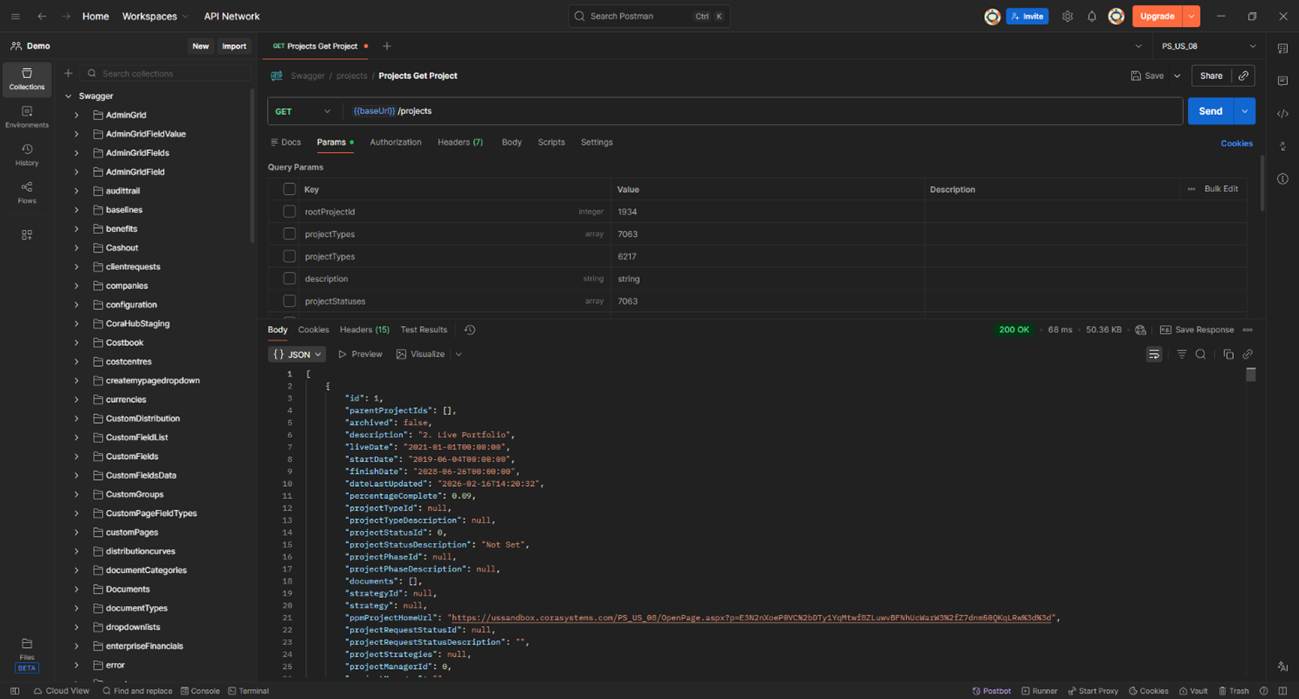Enable the description parameter checkbox

(x=289, y=279)
